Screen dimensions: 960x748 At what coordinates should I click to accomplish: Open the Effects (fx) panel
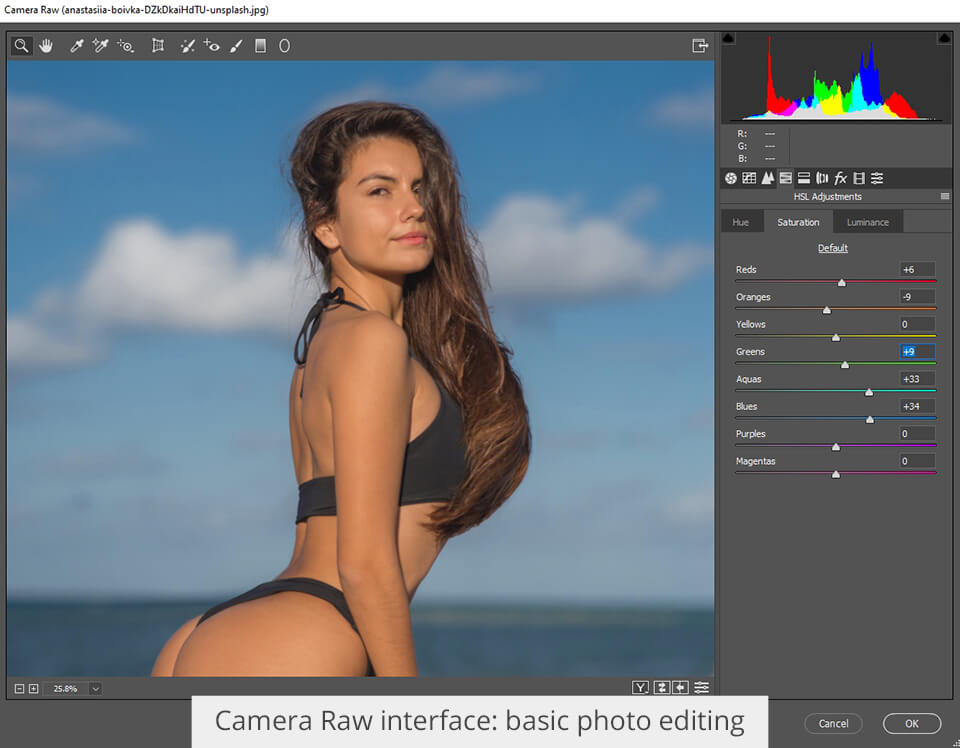841,178
